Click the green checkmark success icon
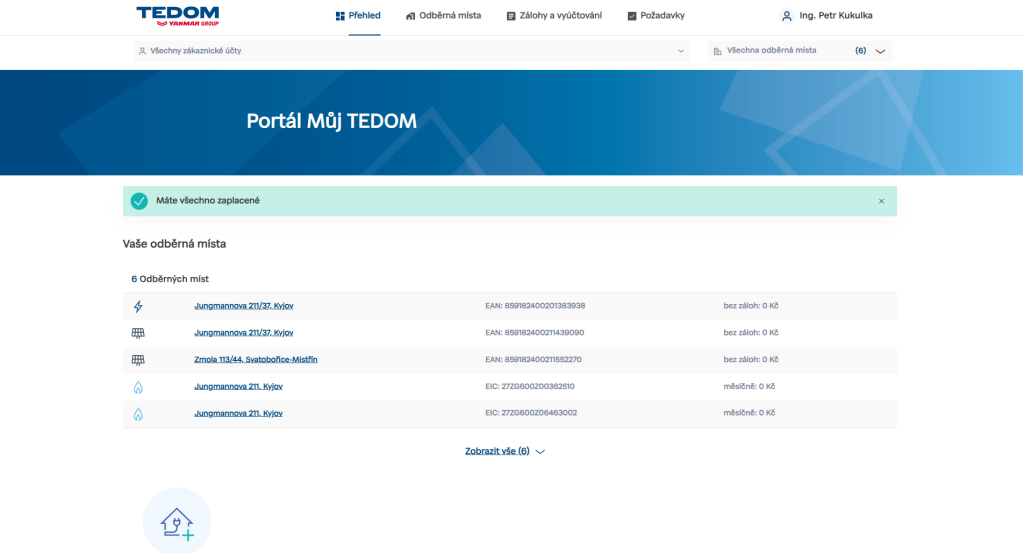 coord(139,201)
